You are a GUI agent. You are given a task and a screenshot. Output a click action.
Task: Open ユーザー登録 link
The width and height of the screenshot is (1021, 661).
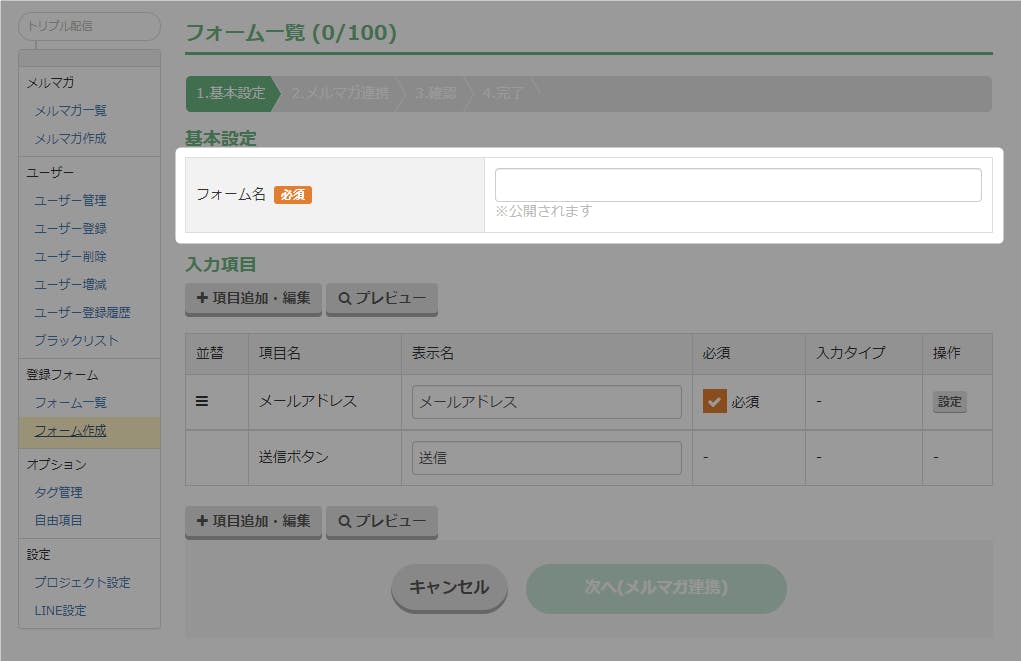coord(70,229)
